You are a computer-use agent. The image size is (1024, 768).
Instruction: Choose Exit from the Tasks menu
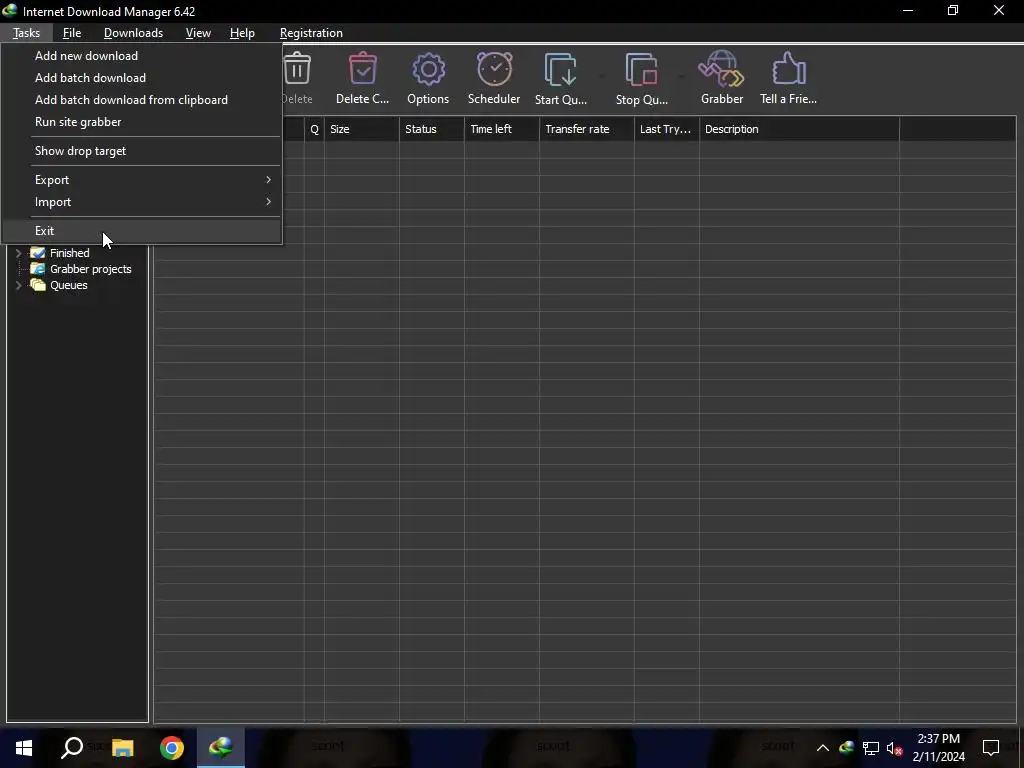point(142,231)
